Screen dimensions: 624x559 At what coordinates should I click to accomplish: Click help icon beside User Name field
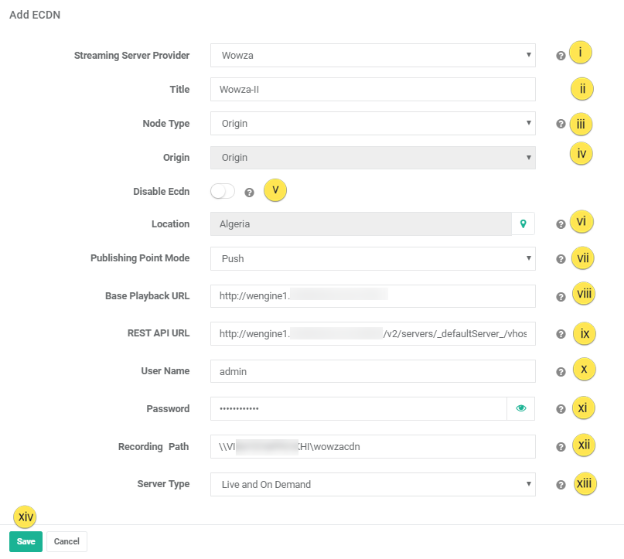click(x=559, y=372)
